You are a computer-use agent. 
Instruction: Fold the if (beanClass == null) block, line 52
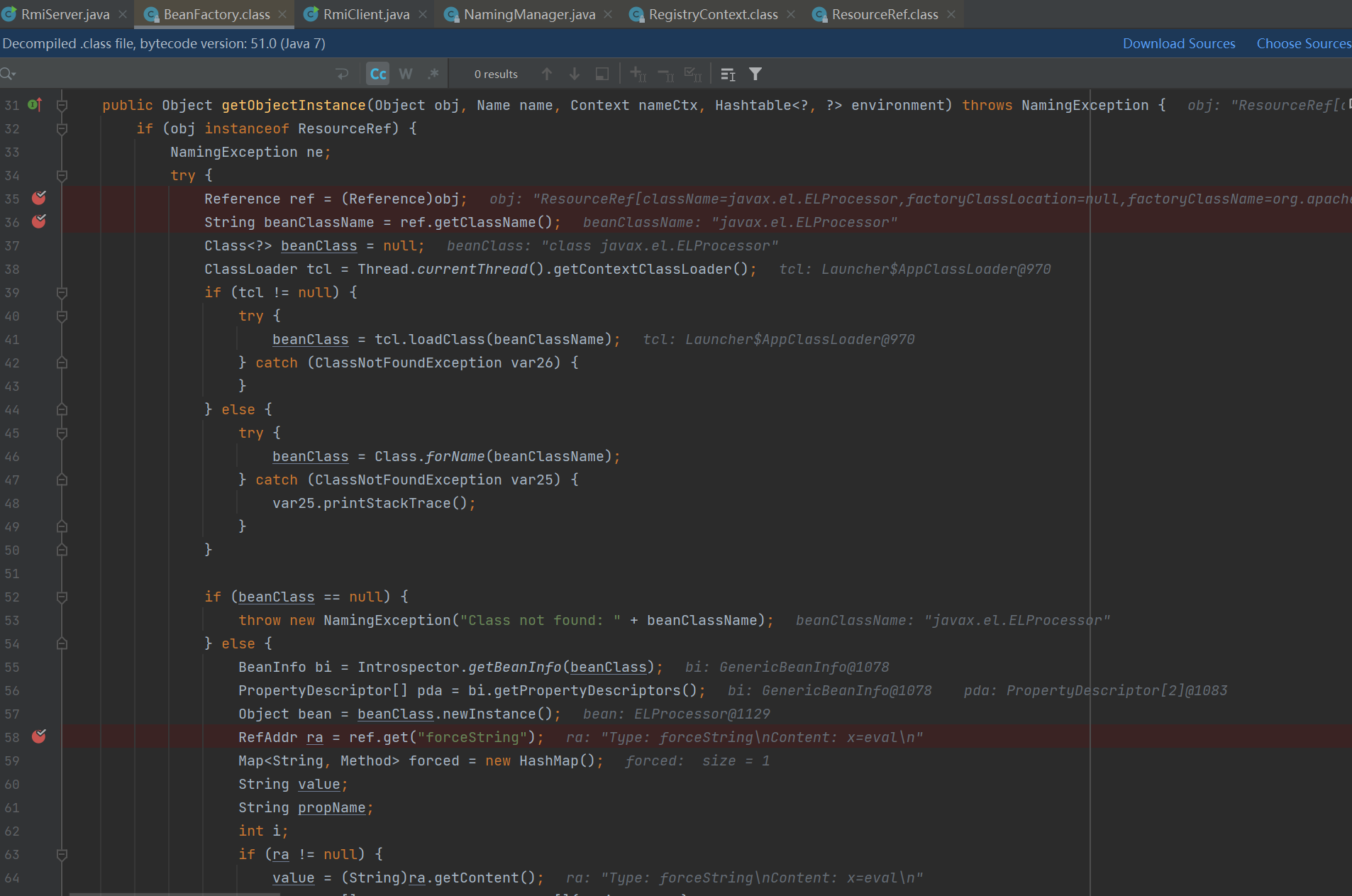[x=62, y=597]
